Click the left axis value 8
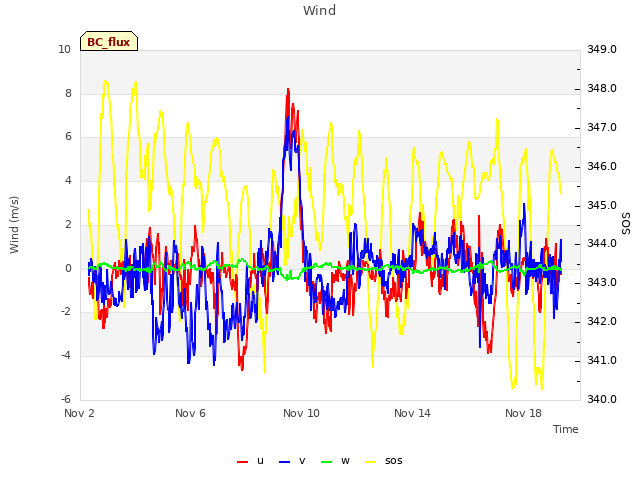 (x=68, y=93)
